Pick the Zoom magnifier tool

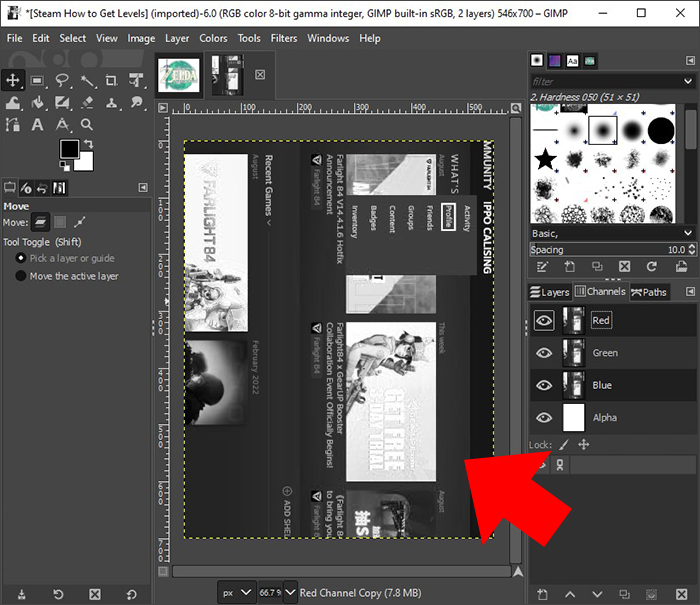(87, 125)
